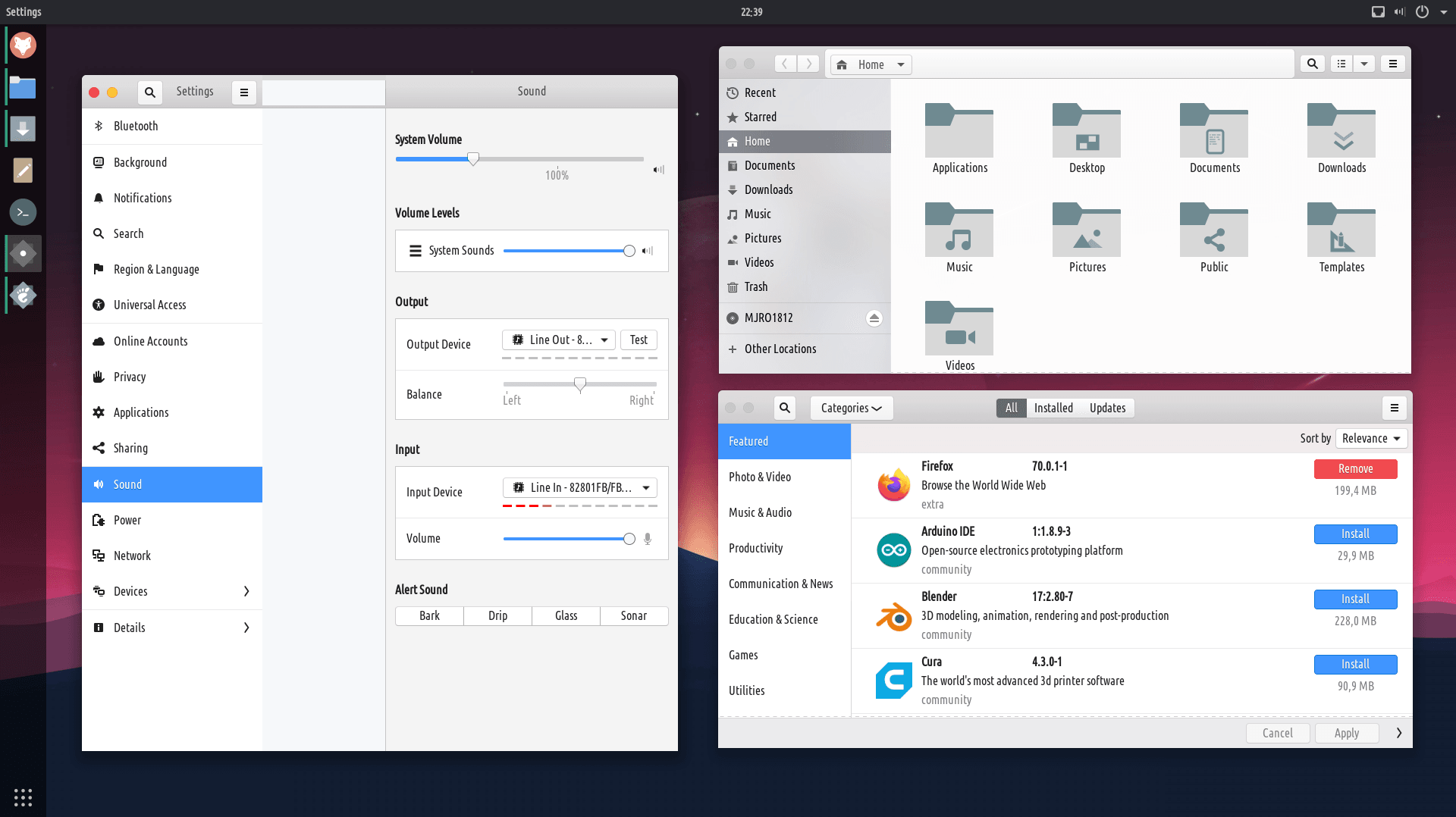
Task: Click Install for Blender
Action: pyautogui.click(x=1355, y=599)
